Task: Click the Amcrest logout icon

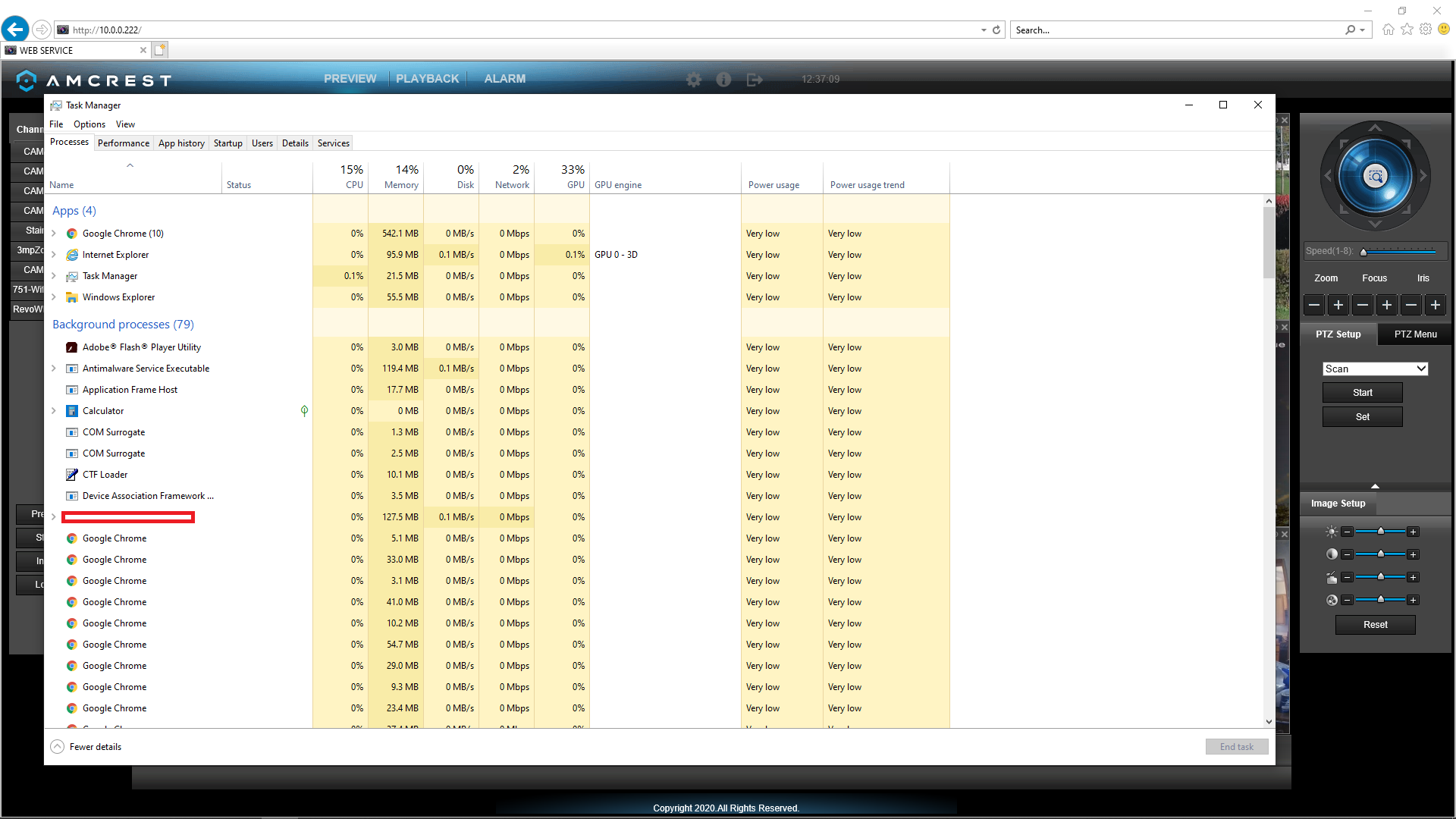Action: [755, 80]
